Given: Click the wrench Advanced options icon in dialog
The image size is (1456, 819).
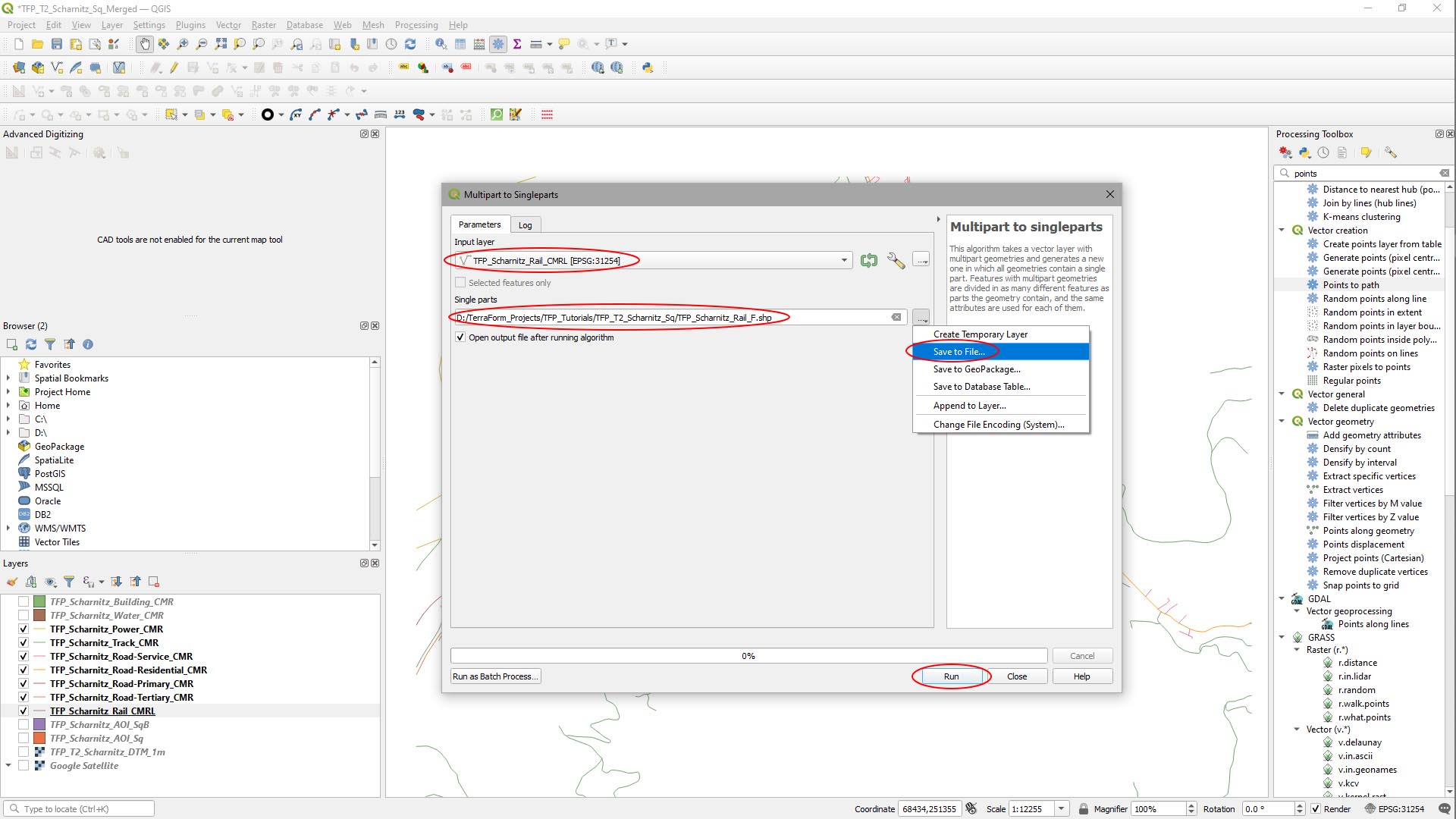Looking at the screenshot, I should tap(896, 260).
